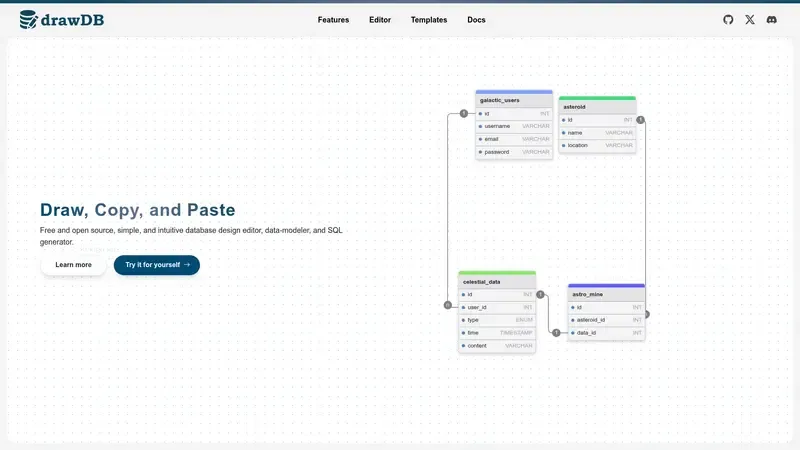This screenshot has height=450, width=800.
Task: Open the Discord icon link
Action: point(771,20)
